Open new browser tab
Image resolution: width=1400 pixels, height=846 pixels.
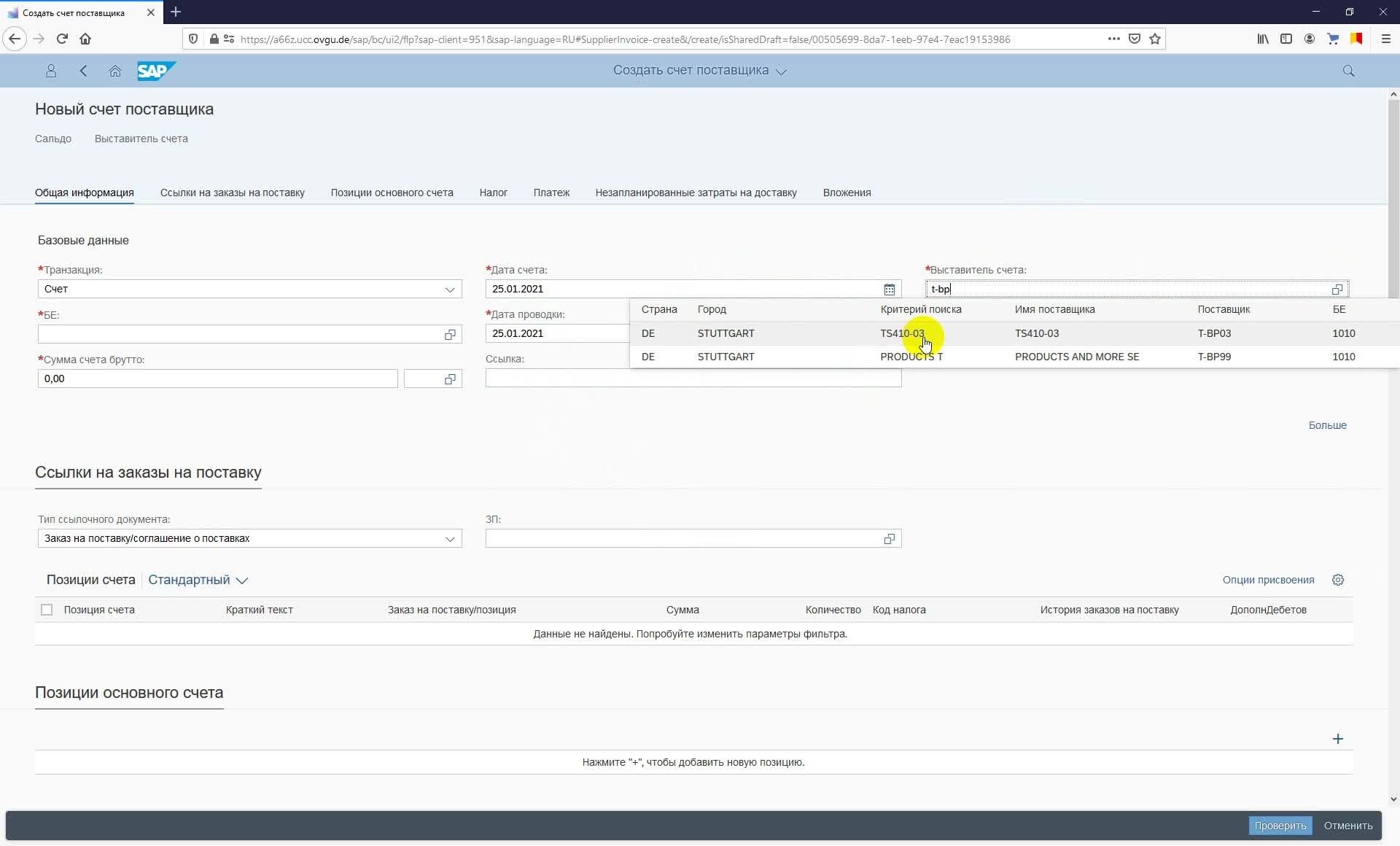176,12
